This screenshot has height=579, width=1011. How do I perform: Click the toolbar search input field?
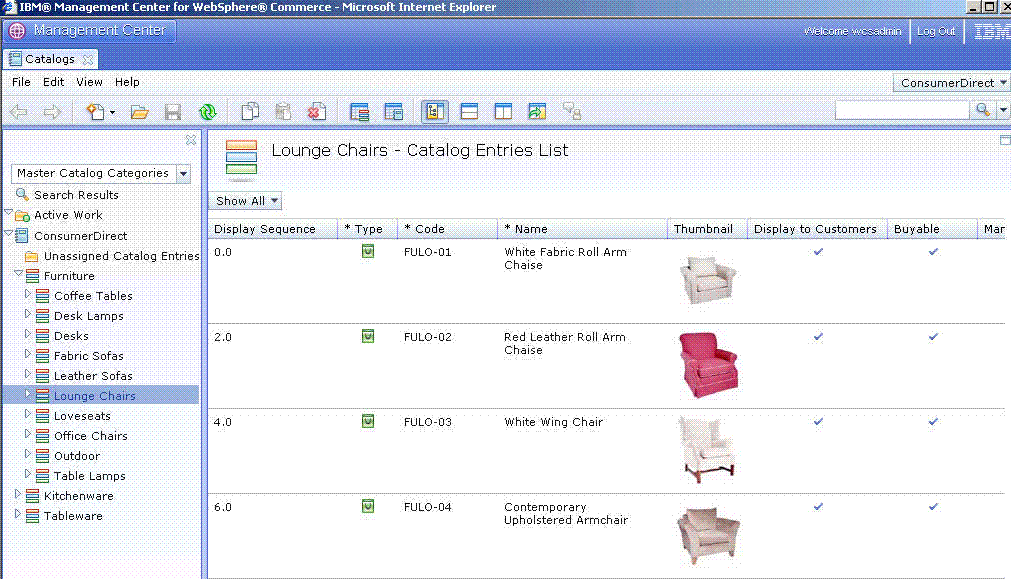902,110
